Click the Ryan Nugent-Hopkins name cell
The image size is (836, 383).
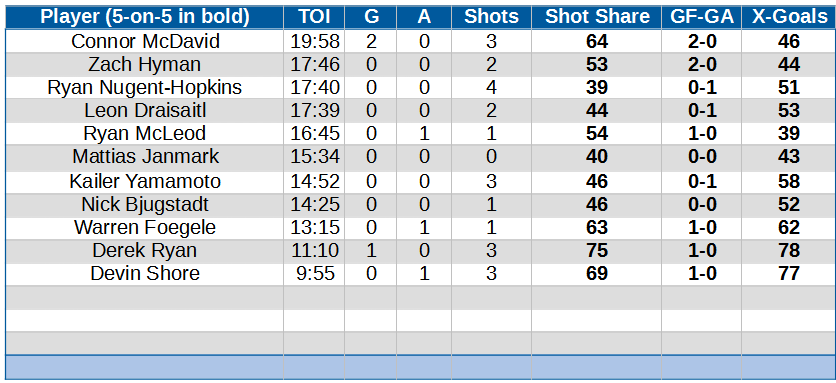pos(144,87)
